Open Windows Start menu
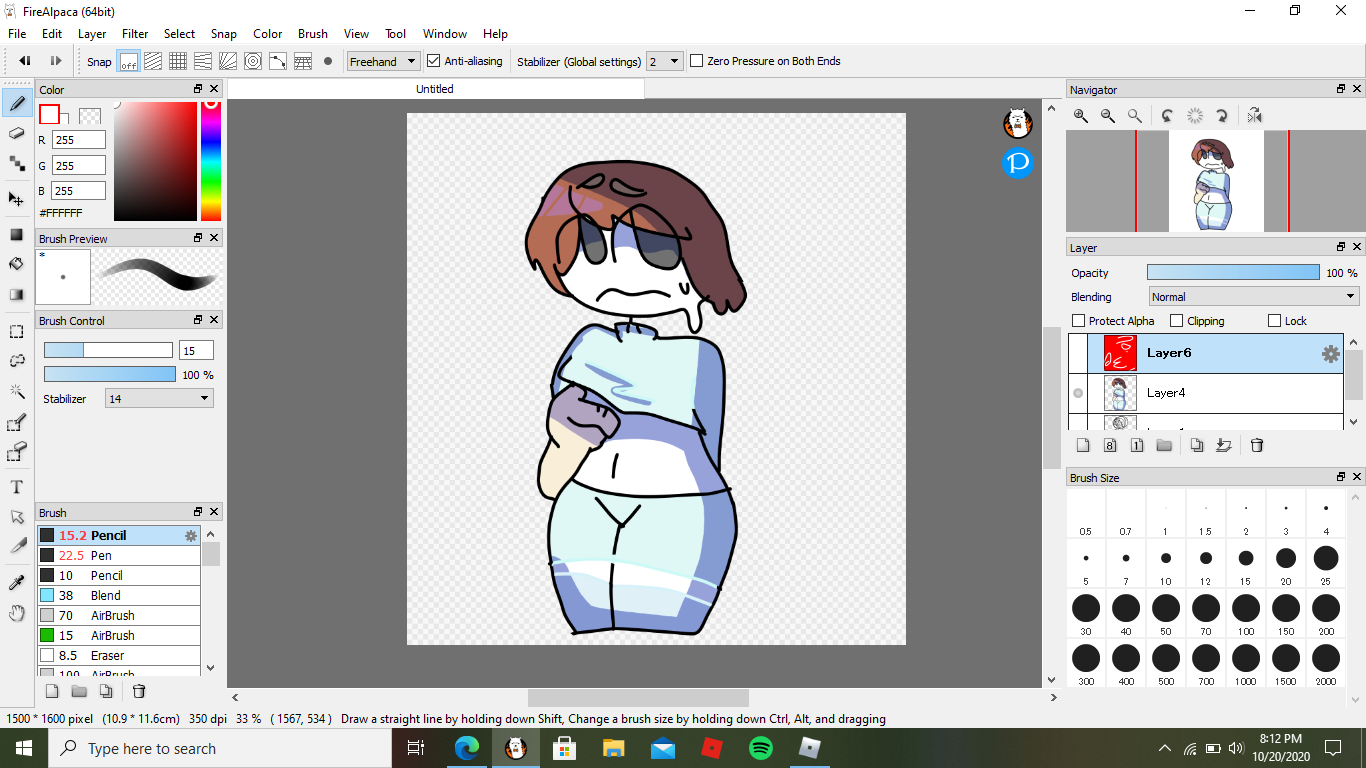1366x768 pixels. (23, 748)
